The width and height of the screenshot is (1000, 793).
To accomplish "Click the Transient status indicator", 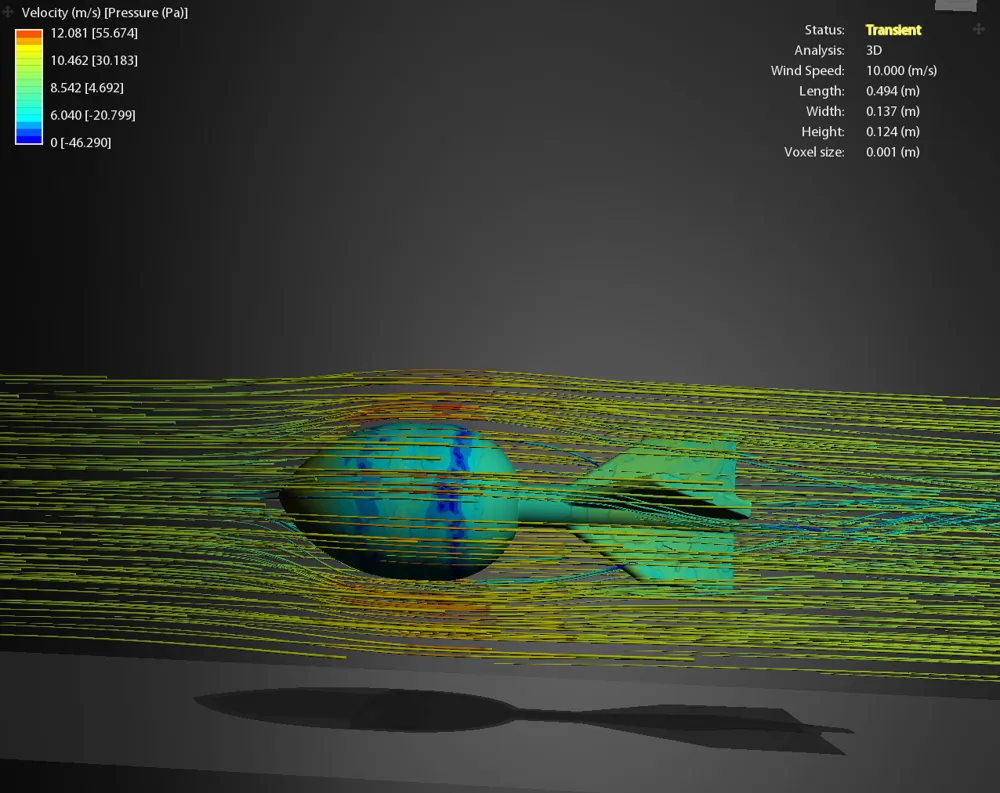I will point(893,30).
